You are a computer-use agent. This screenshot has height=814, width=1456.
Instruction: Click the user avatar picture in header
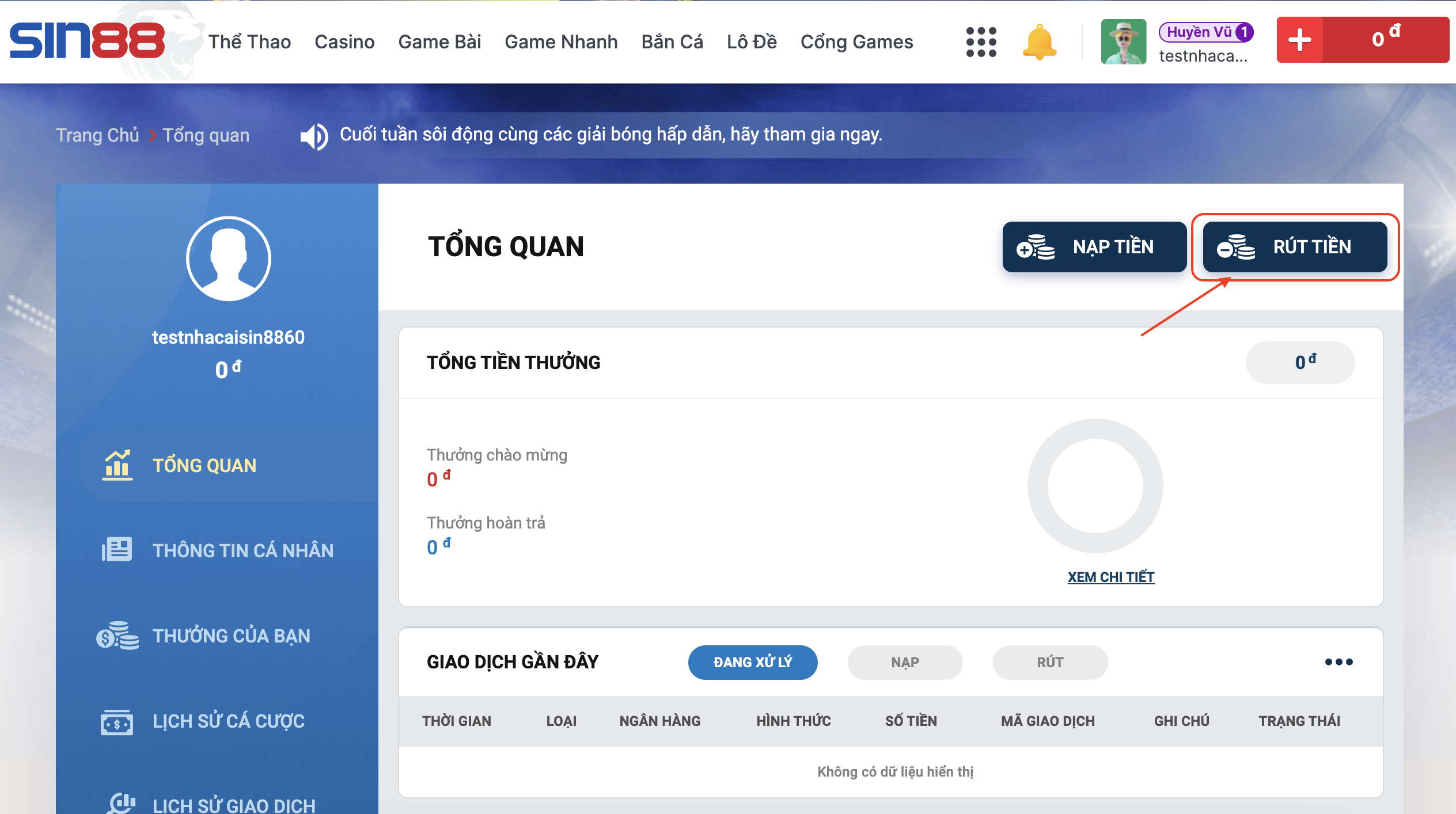click(x=1123, y=42)
